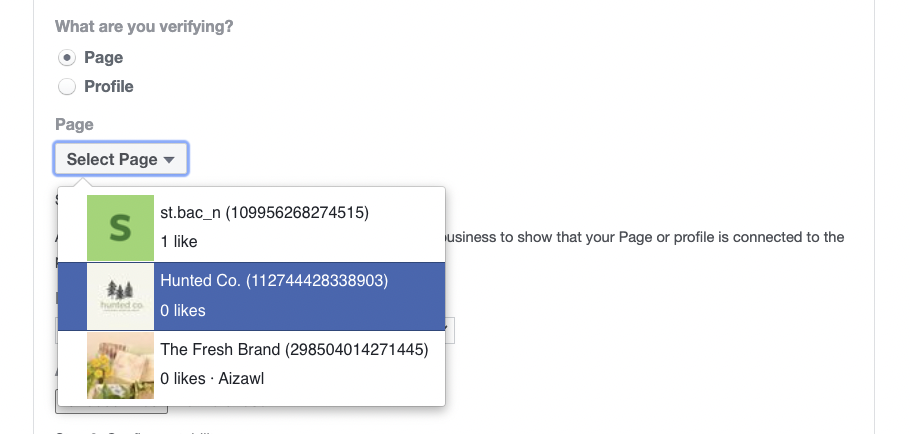Select the Profile radio button
Screen dimensions: 910x434
click(67, 86)
